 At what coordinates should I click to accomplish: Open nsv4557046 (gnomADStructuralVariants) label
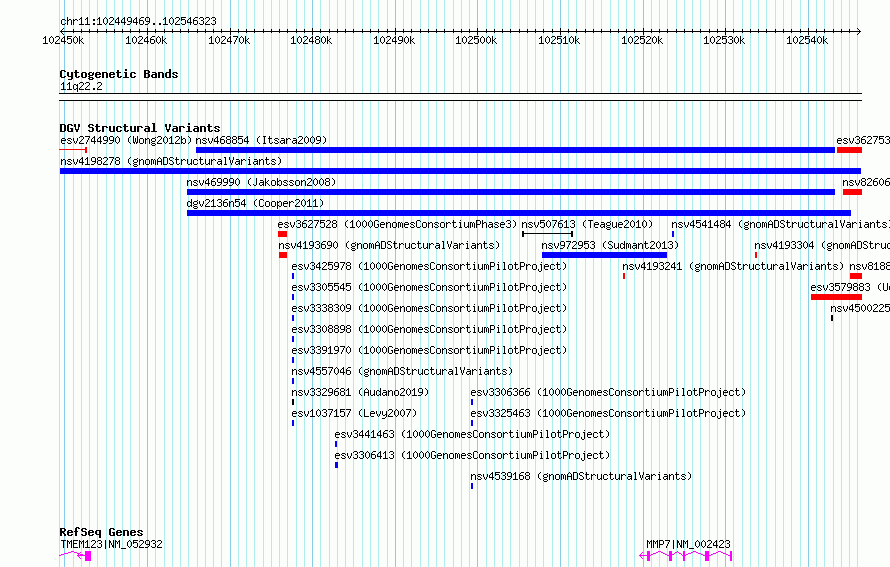click(402, 371)
